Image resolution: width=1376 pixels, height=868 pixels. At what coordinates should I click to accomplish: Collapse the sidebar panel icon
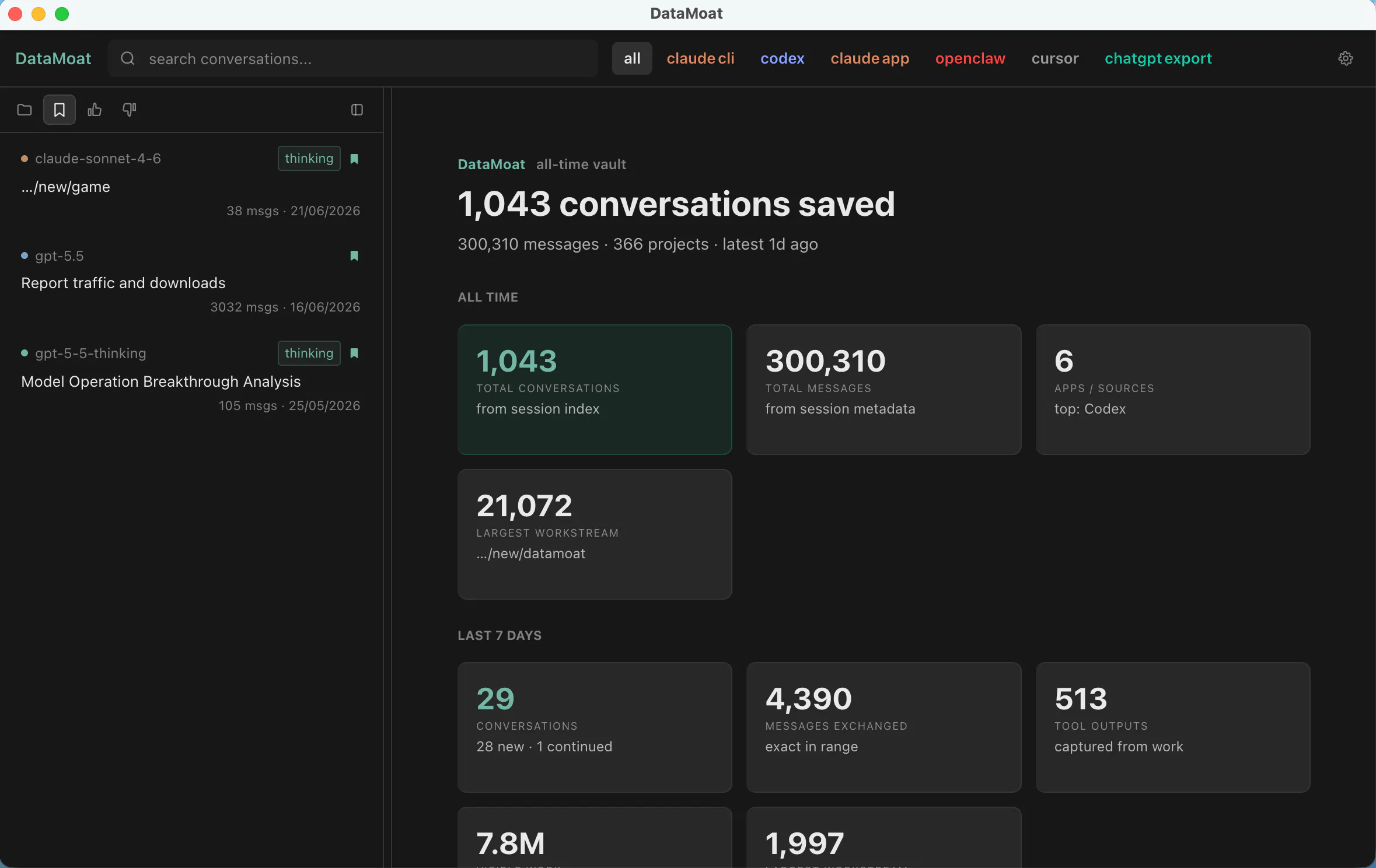click(357, 110)
